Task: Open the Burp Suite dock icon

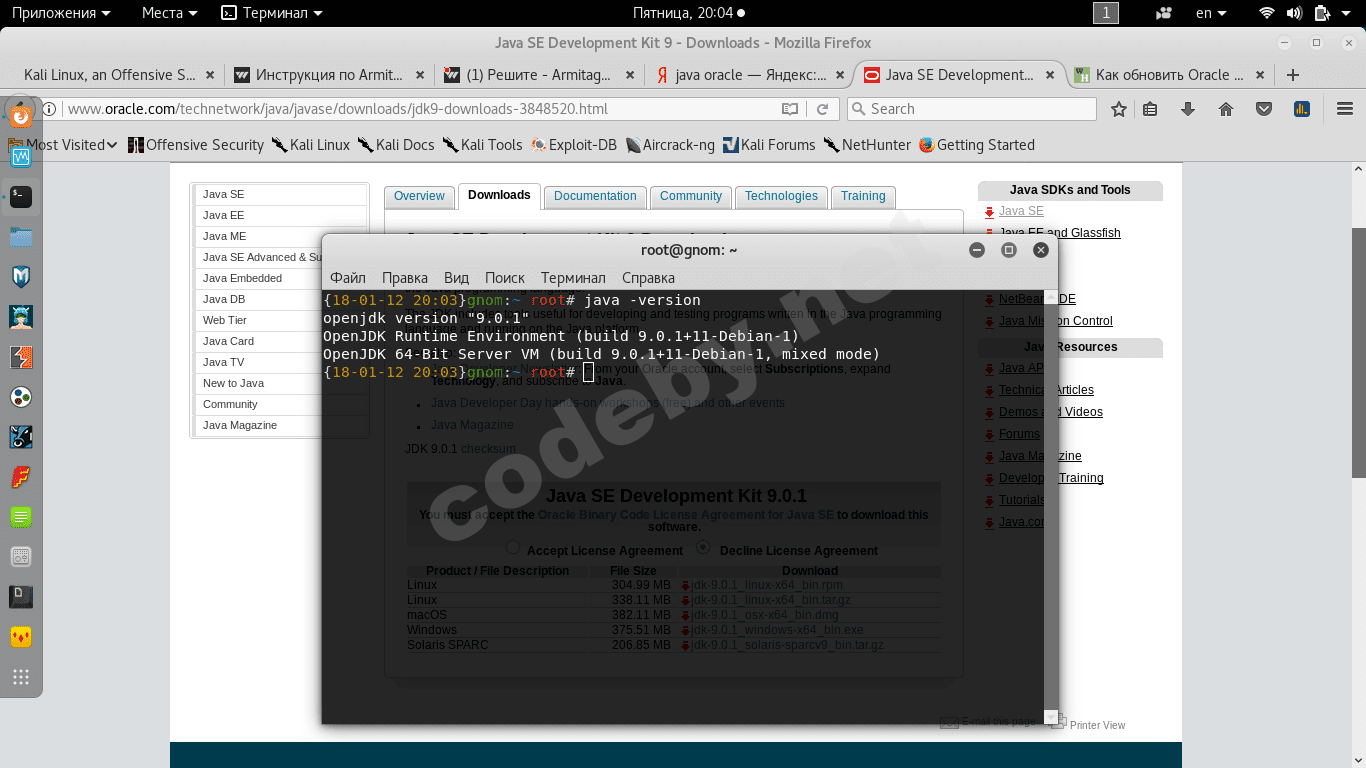Action: click(21, 357)
